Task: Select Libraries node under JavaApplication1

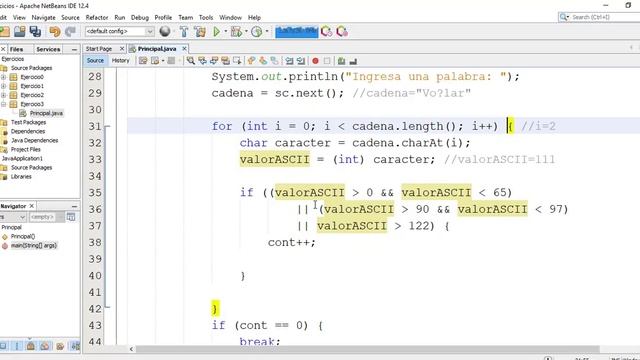Action: (21, 176)
